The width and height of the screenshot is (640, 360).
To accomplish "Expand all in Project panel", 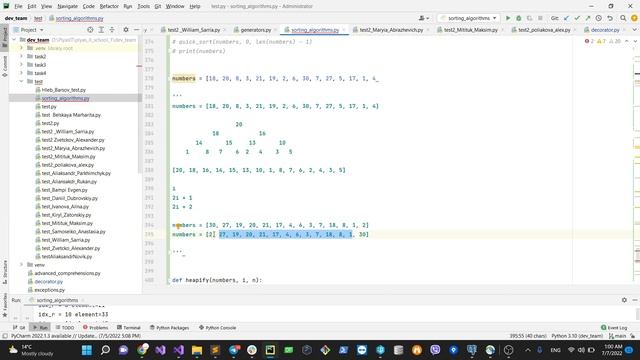I will click(101, 30).
